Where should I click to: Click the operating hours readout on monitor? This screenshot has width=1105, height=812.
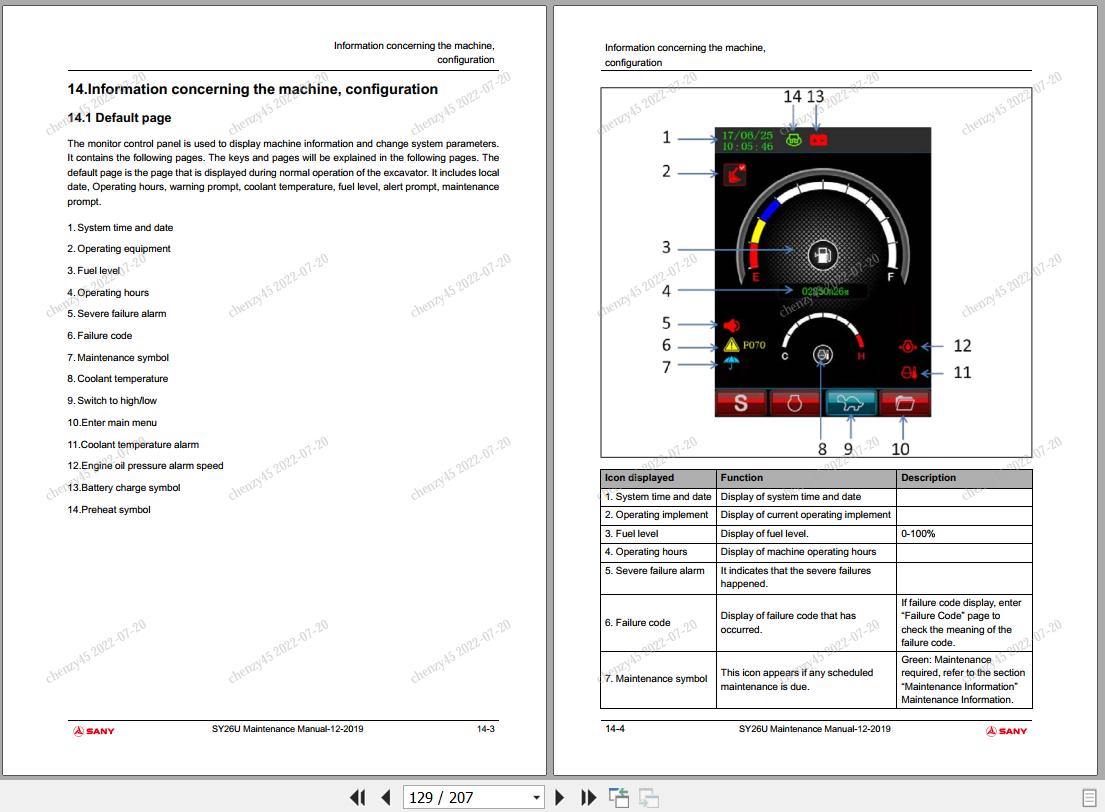pyautogui.click(x=825, y=291)
